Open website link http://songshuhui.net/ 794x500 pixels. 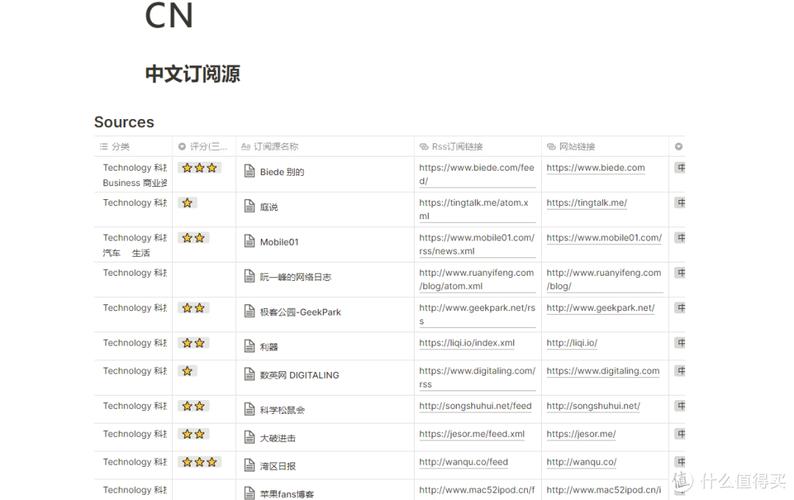pos(593,406)
